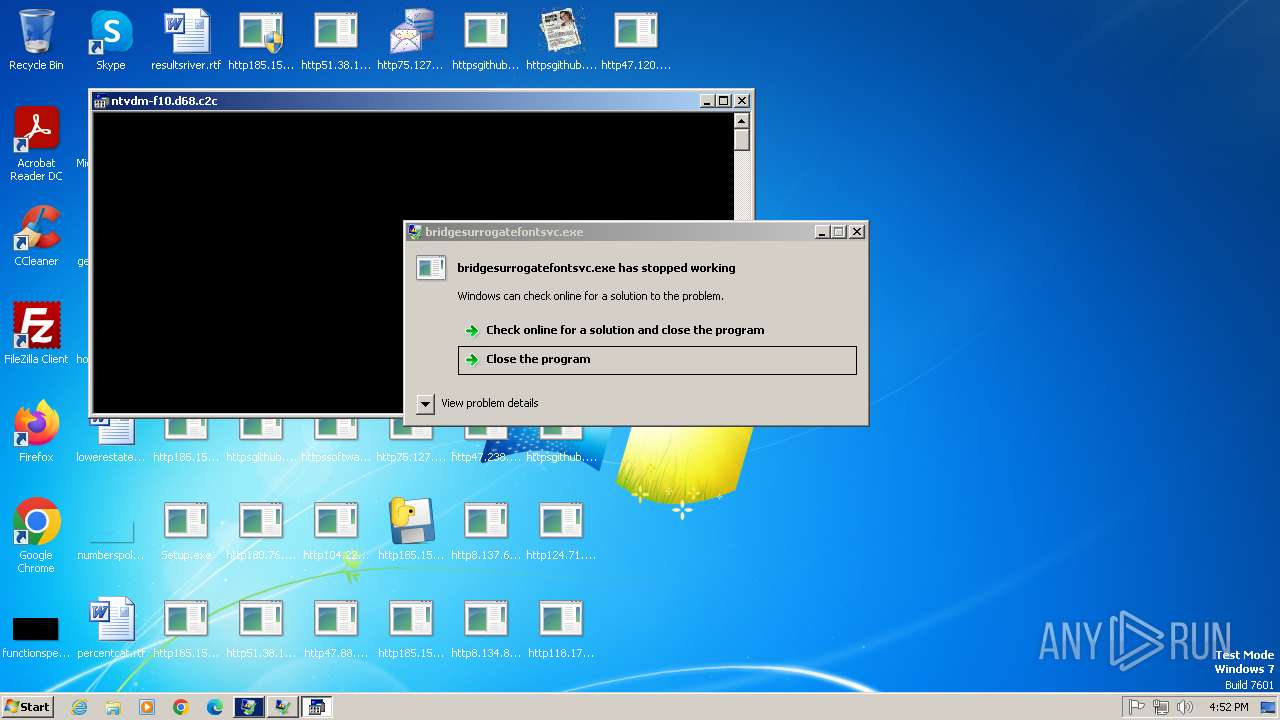Select the http8.137.6 desktop icon

click(486, 530)
